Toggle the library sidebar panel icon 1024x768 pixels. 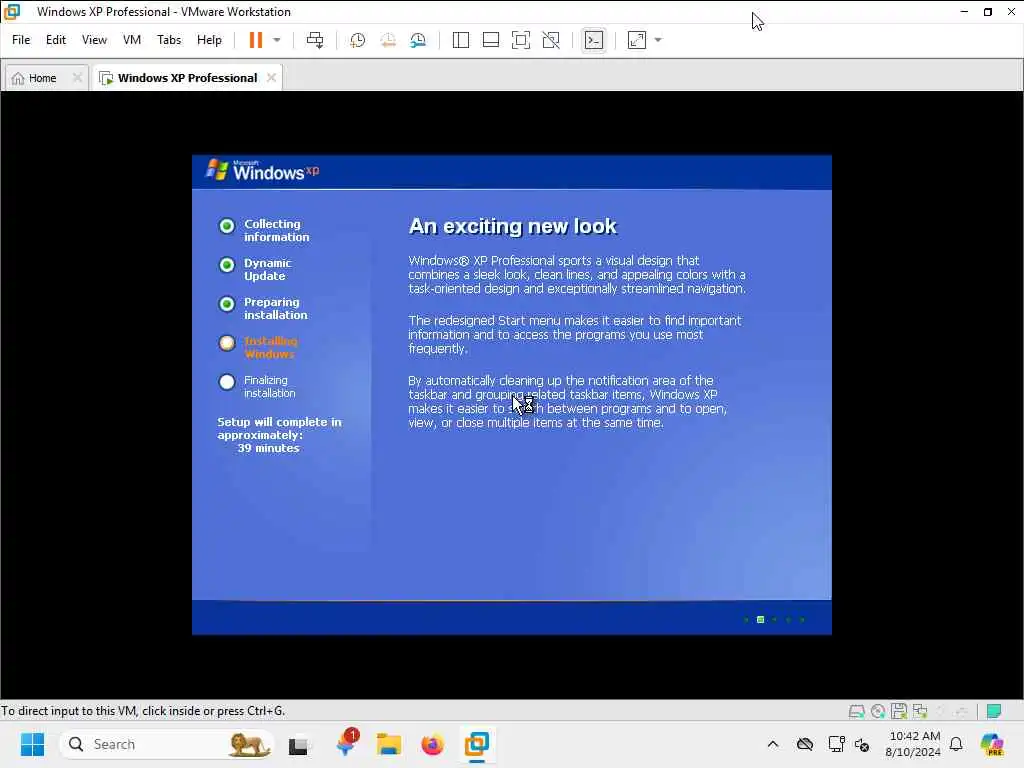pos(460,40)
